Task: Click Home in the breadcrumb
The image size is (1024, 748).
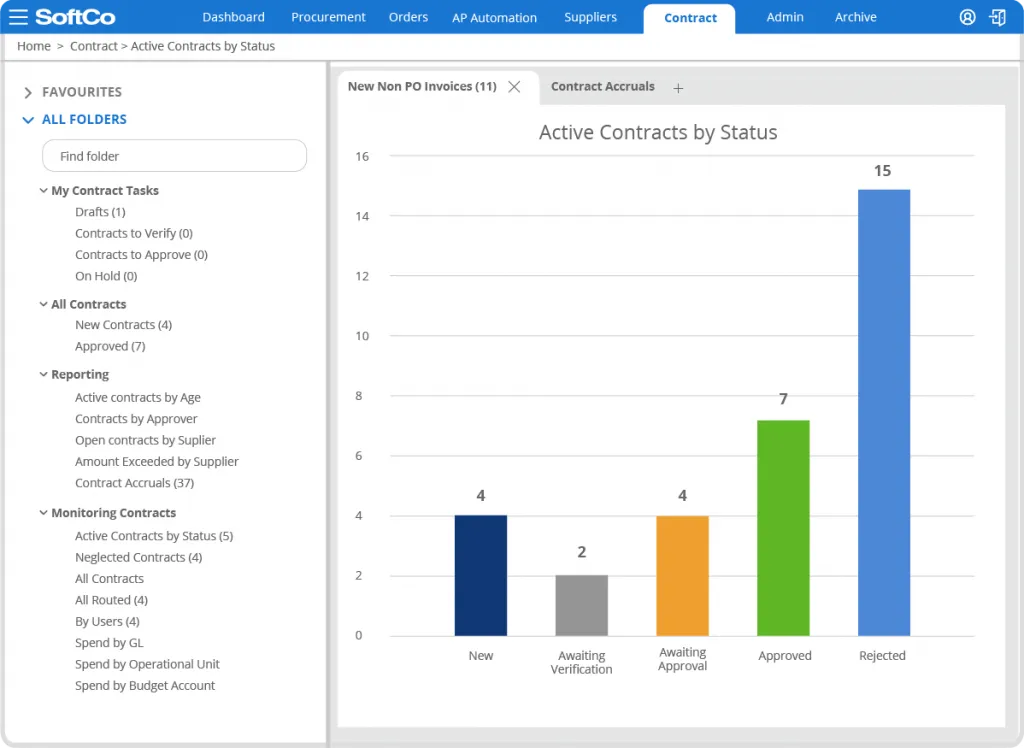Action: (34, 46)
